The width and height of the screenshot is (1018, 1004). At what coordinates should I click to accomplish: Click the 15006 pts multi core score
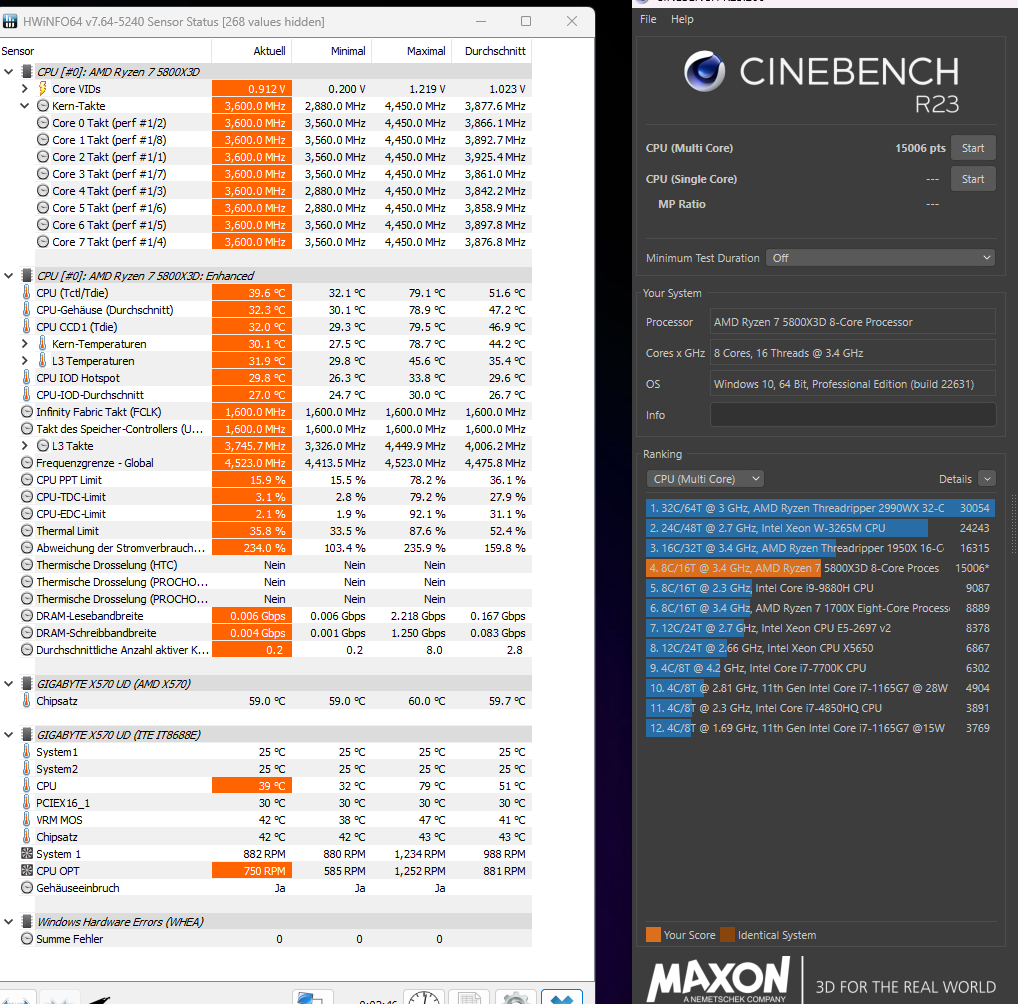(920, 148)
